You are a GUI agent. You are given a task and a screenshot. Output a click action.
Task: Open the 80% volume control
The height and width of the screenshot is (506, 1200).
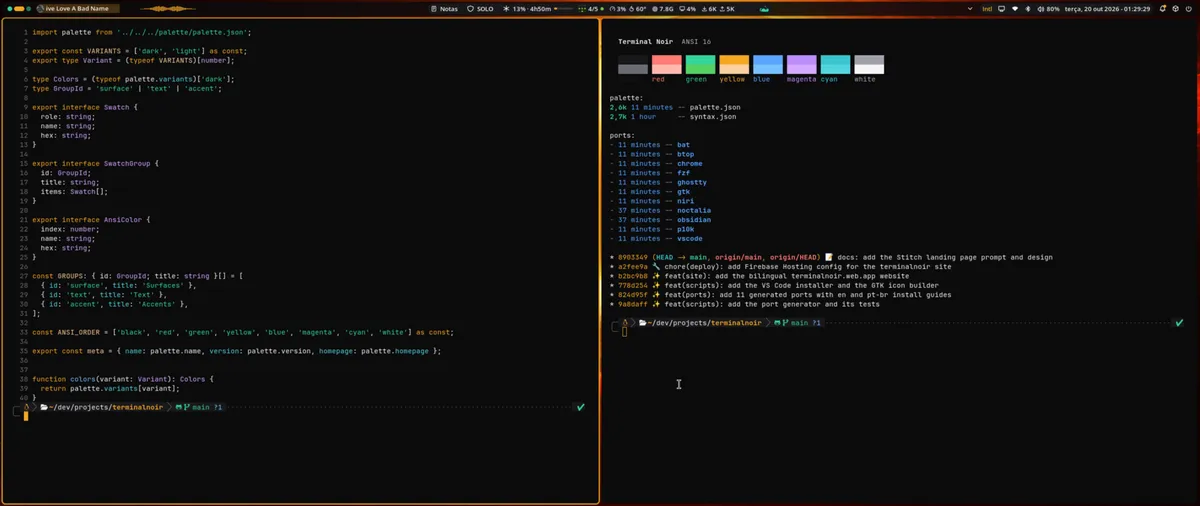coord(1048,9)
